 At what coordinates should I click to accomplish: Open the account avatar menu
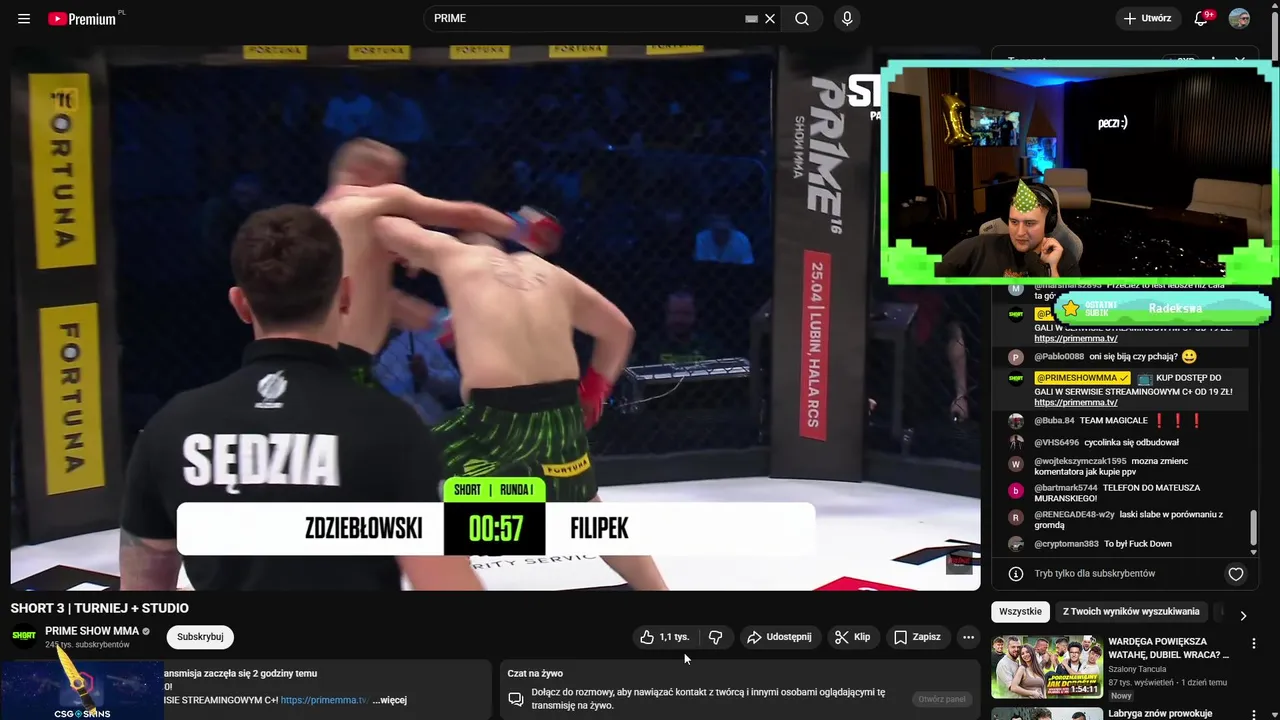pyautogui.click(x=1239, y=19)
